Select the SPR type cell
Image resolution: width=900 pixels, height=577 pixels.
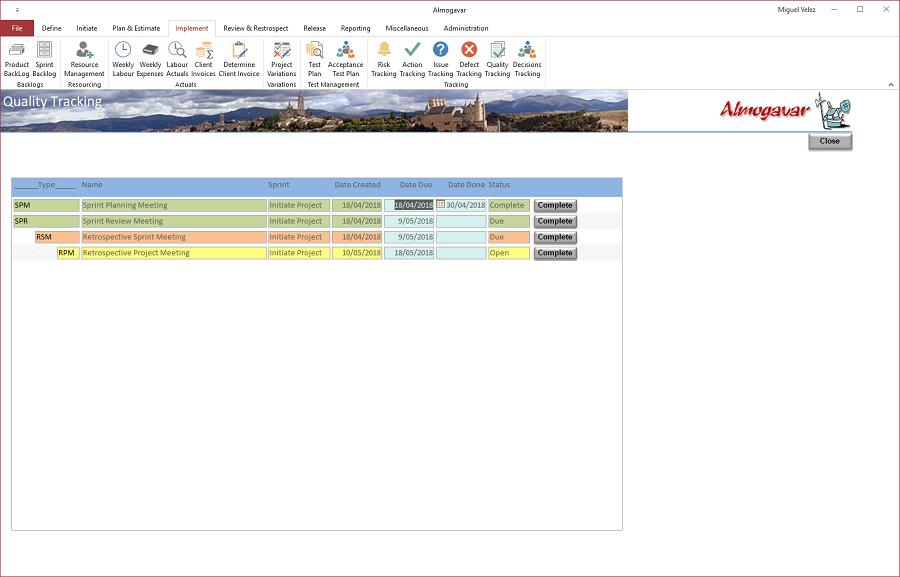click(46, 221)
